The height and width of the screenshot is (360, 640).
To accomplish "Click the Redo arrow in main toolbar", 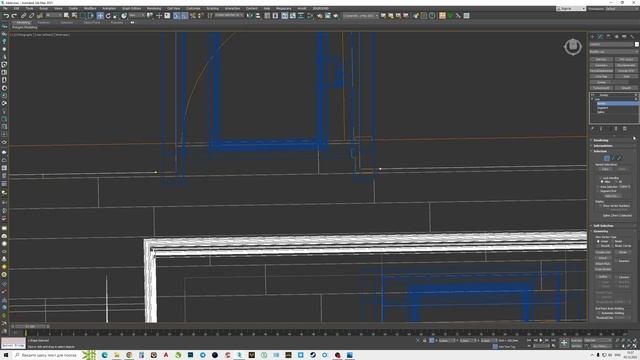I will [14, 16].
